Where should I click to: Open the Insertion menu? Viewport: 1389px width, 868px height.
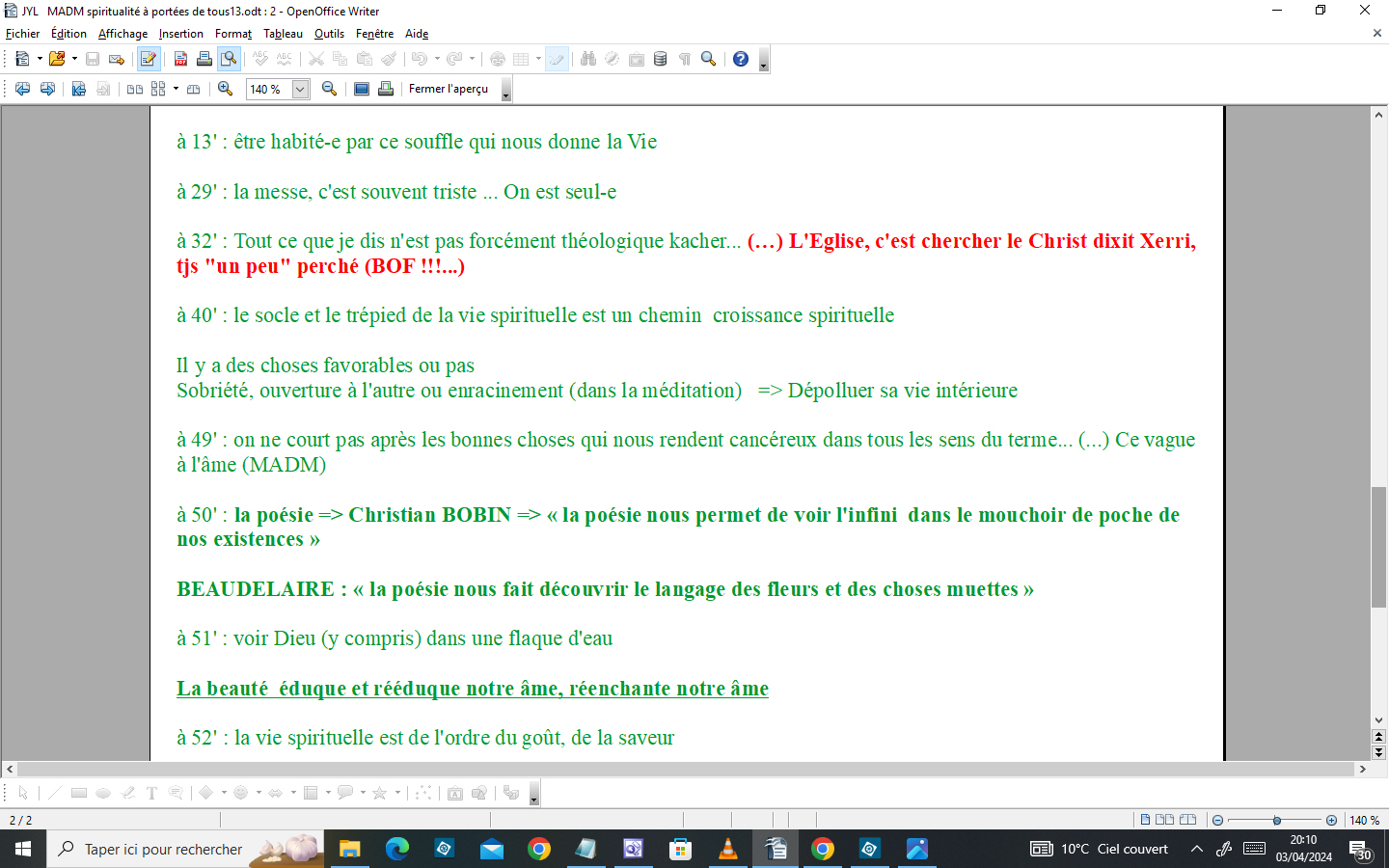181,34
